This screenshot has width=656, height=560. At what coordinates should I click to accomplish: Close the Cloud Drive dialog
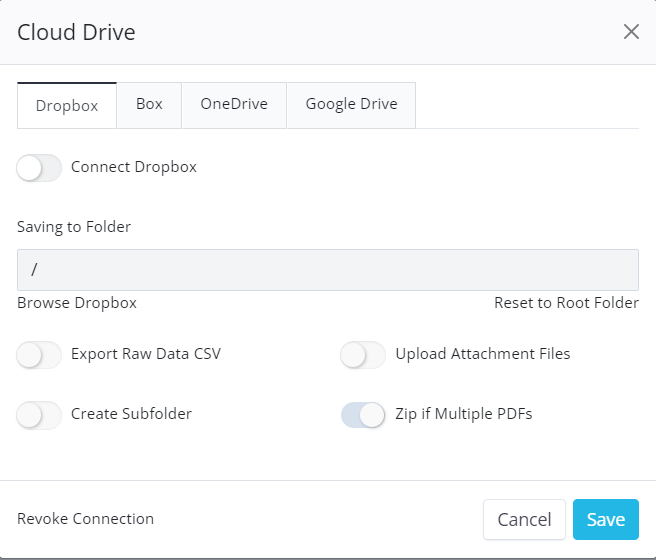click(x=631, y=32)
